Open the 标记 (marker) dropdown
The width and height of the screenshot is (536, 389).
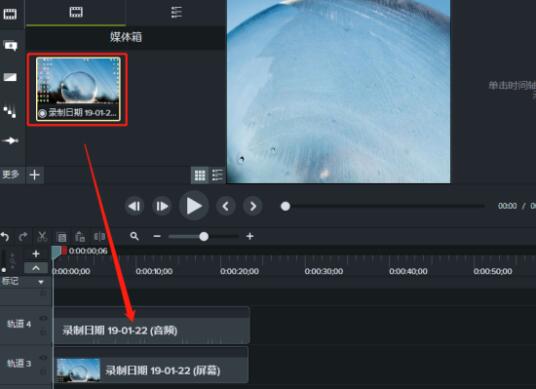click(41, 282)
